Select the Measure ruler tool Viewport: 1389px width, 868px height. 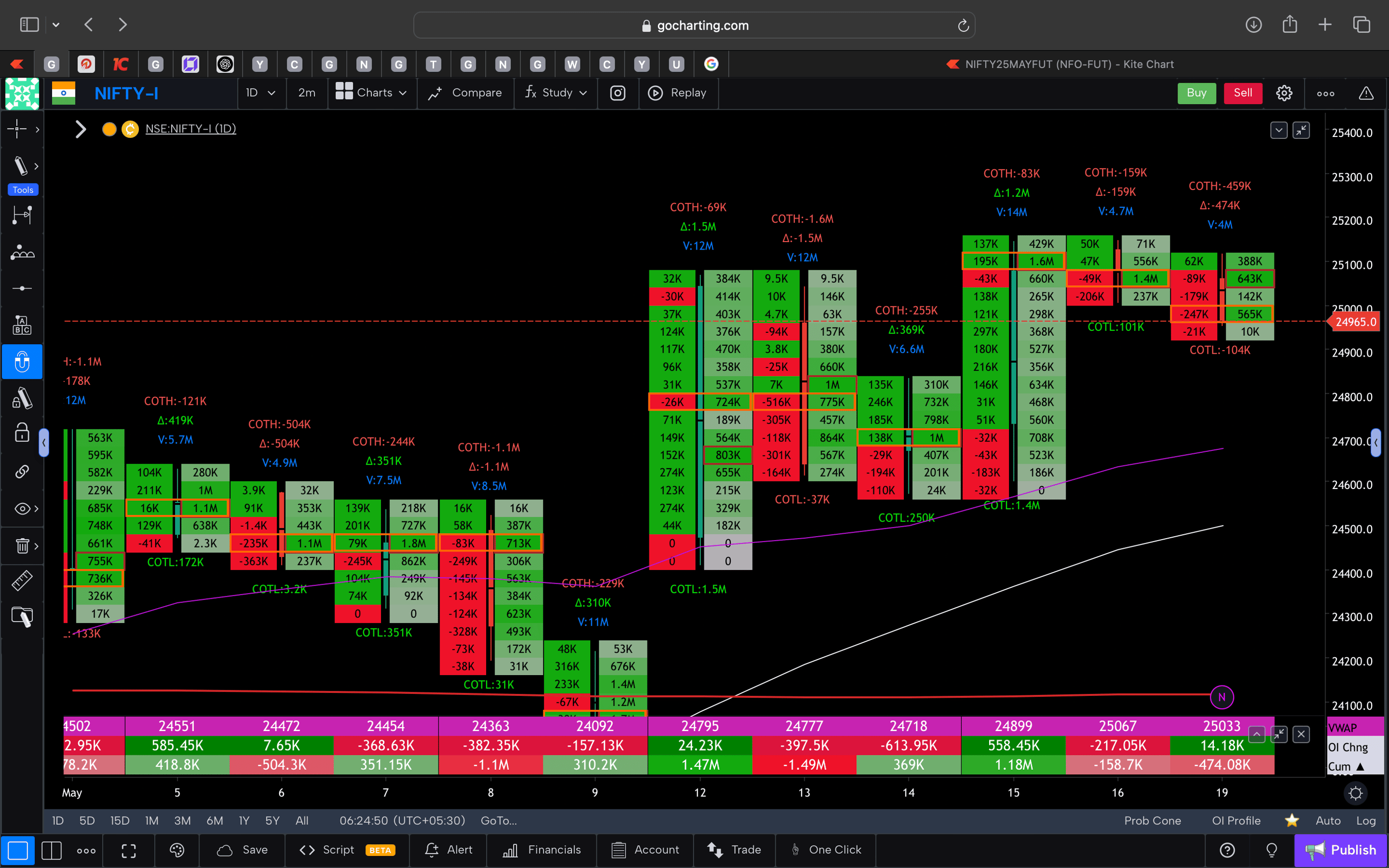[22, 580]
